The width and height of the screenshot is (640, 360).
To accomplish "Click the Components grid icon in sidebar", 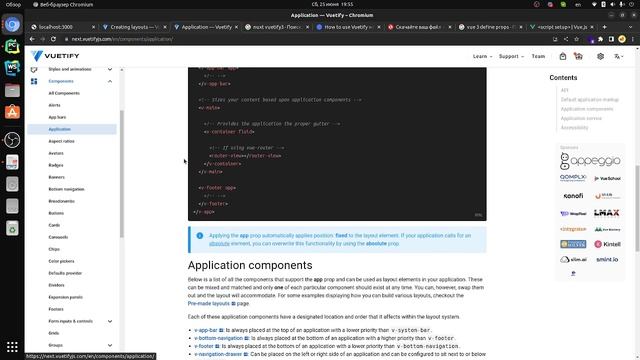I will click(34, 81).
